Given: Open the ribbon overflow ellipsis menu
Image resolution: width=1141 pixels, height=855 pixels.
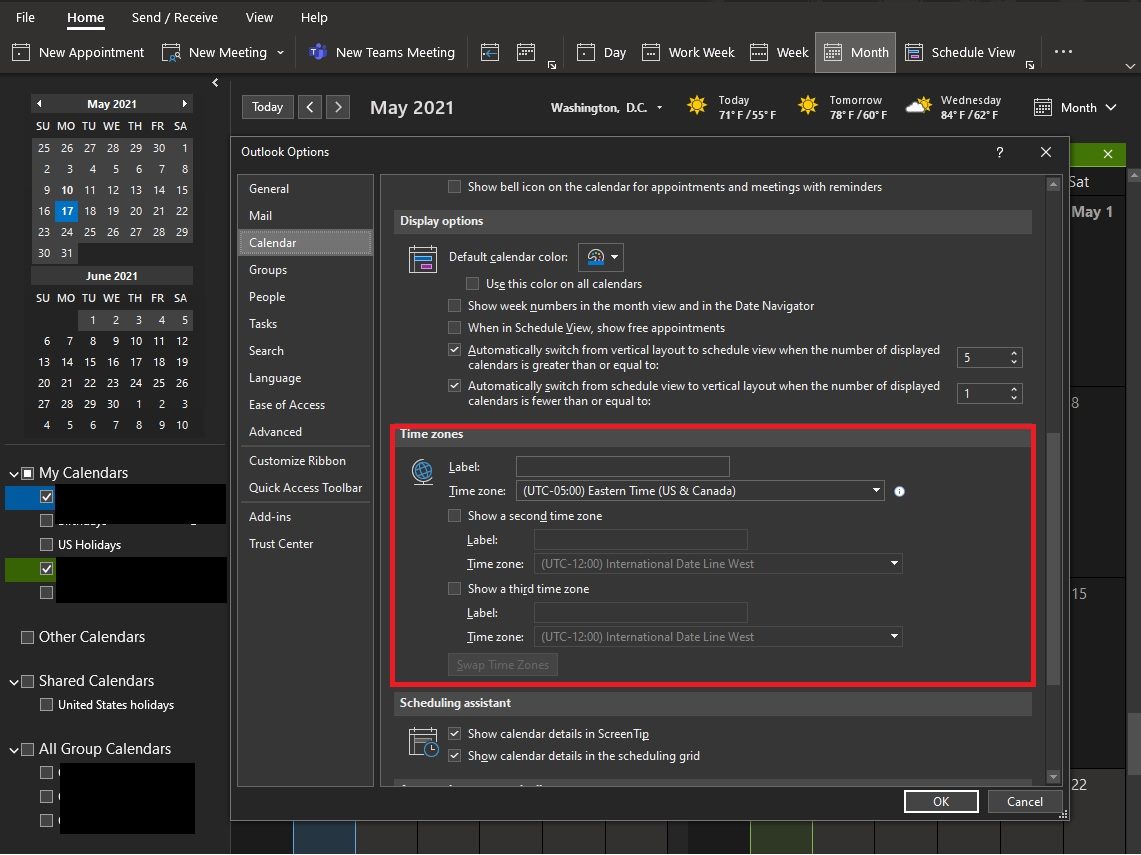Looking at the screenshot, I should 1063,52.
